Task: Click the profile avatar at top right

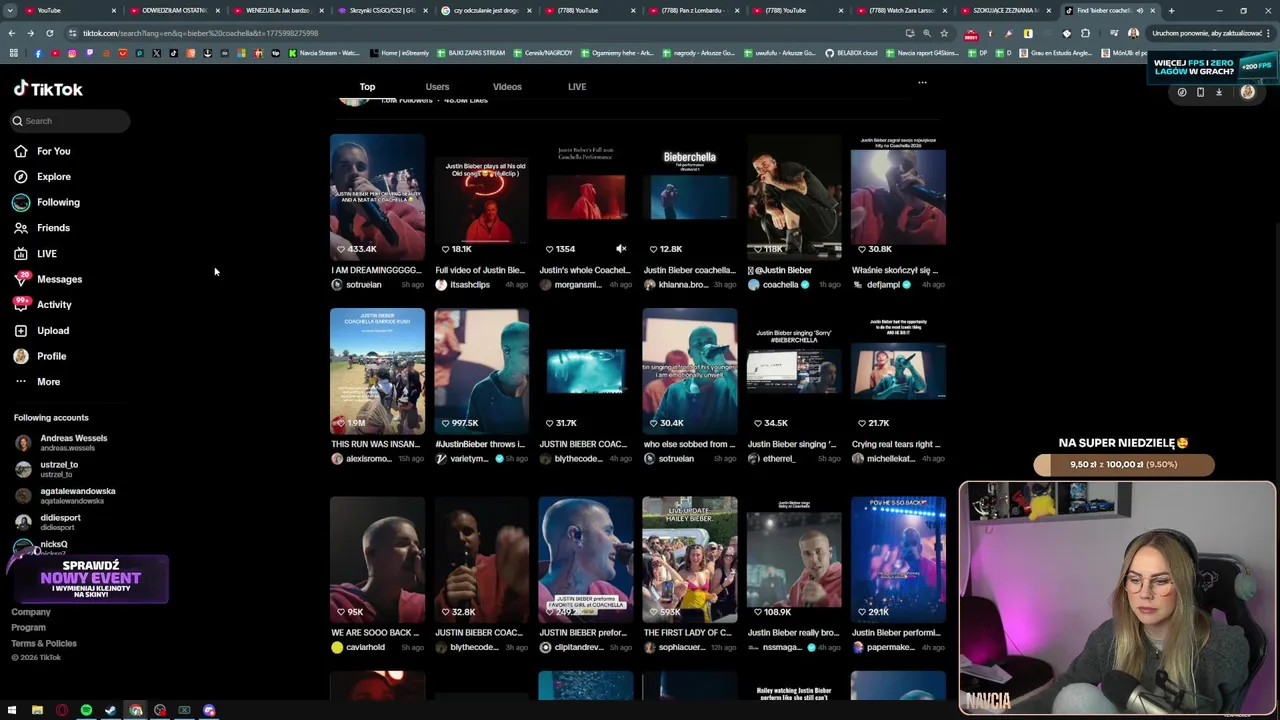Action: pos(1247,92)
